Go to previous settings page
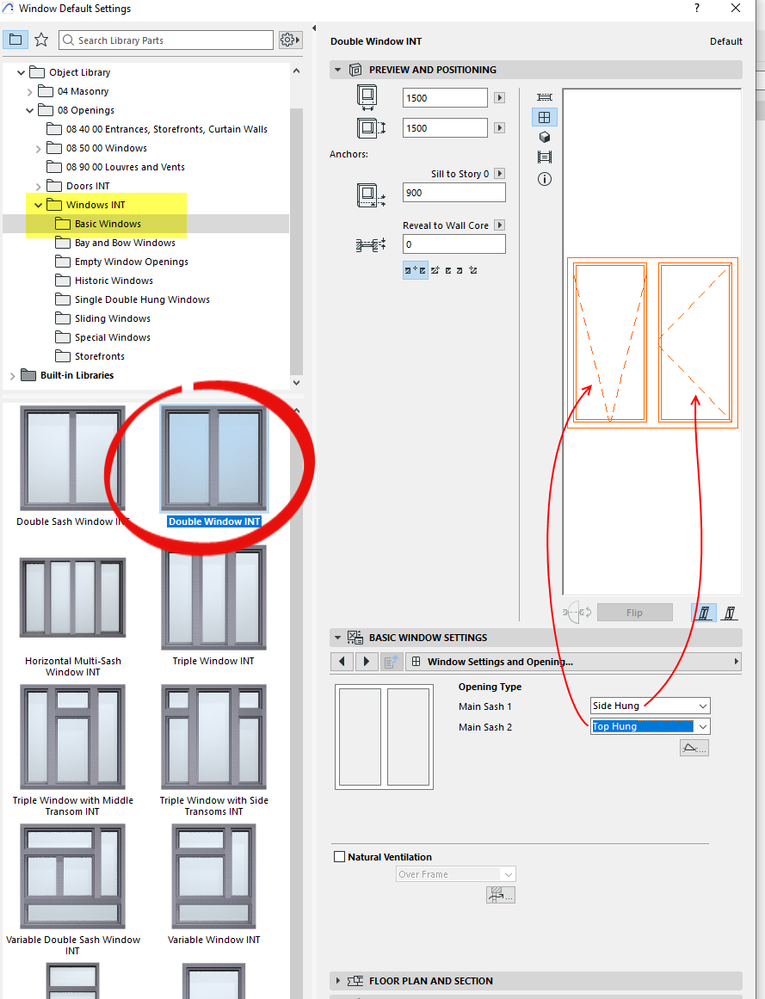The height and width of the screenshot is (999, 765). [x=342, y=661]
